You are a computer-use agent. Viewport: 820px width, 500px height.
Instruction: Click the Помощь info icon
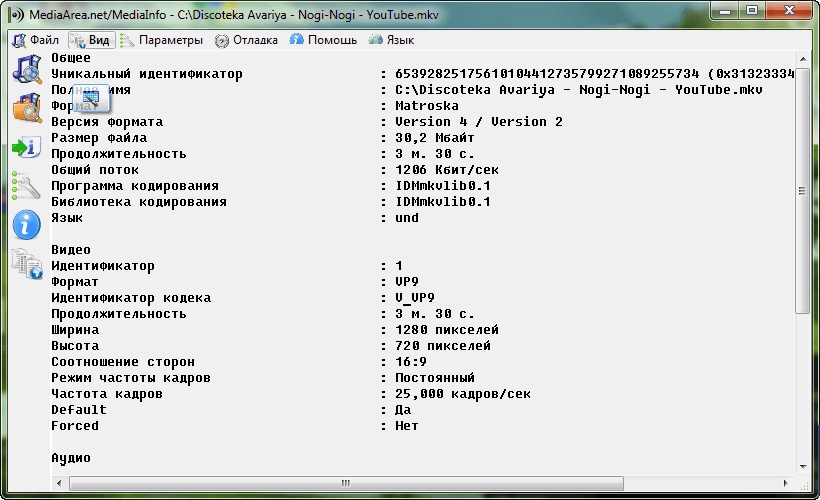coord(297,40)
